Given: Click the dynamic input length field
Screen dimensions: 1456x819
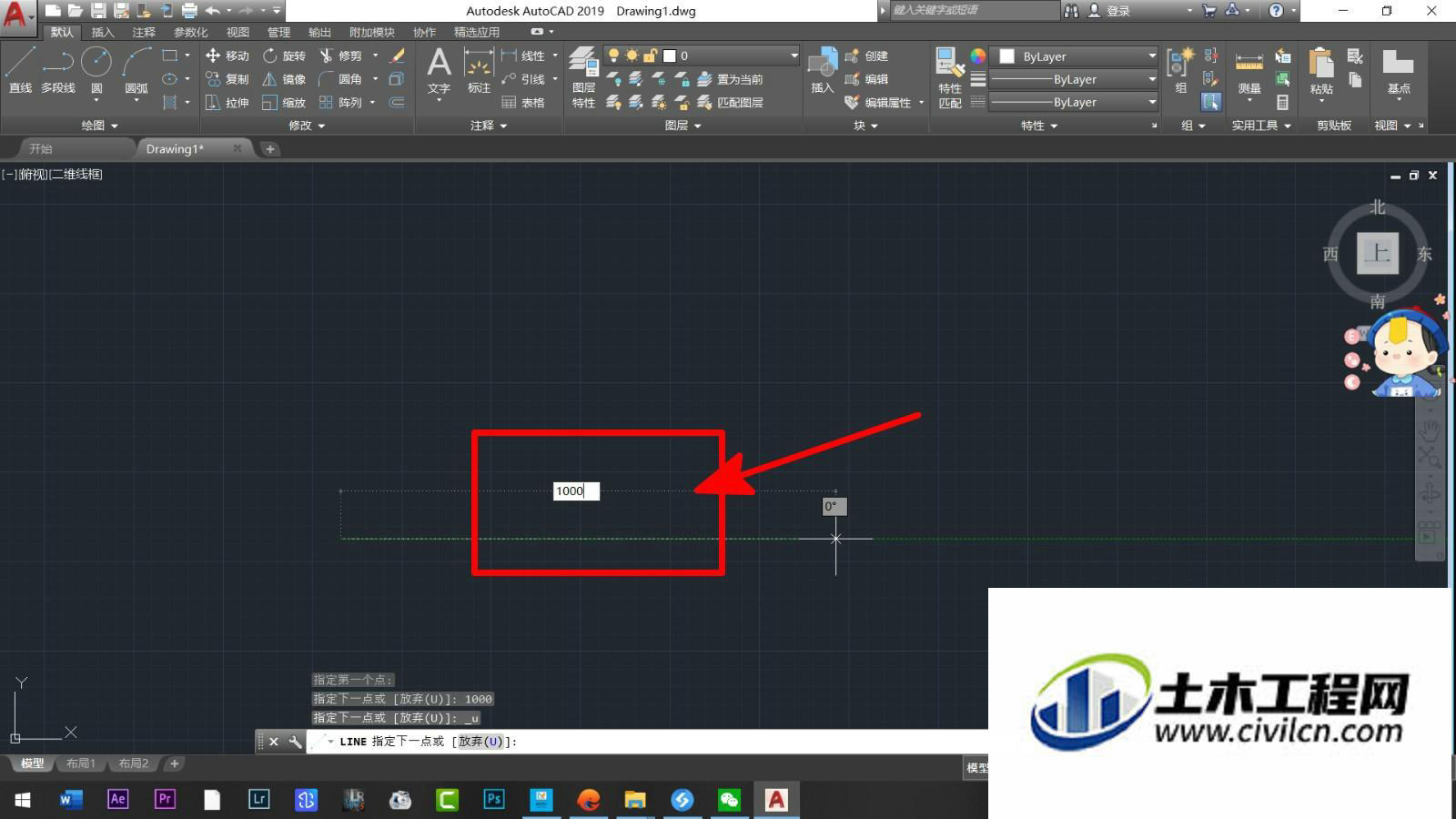Looking at the screenshot, I should pos(576,491).
